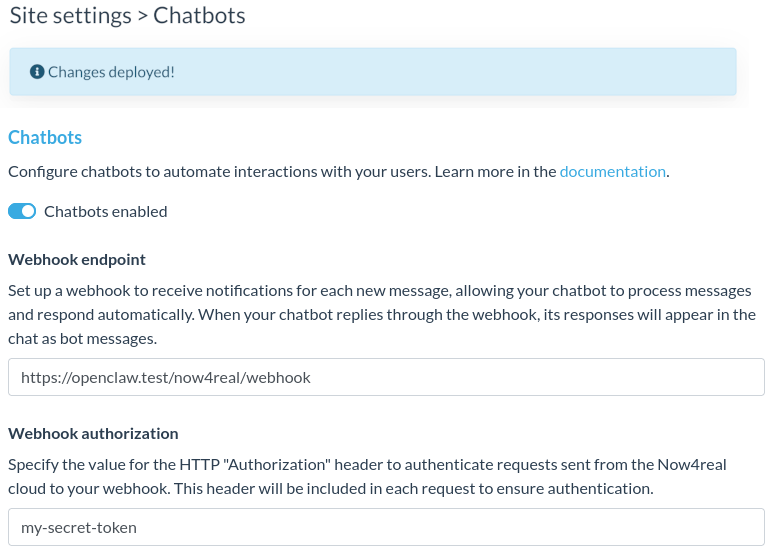Click the "Webhook endpoint" bold label
This screenshot has width=773, height=551.
pyautogui.click(x=77, y=260)
